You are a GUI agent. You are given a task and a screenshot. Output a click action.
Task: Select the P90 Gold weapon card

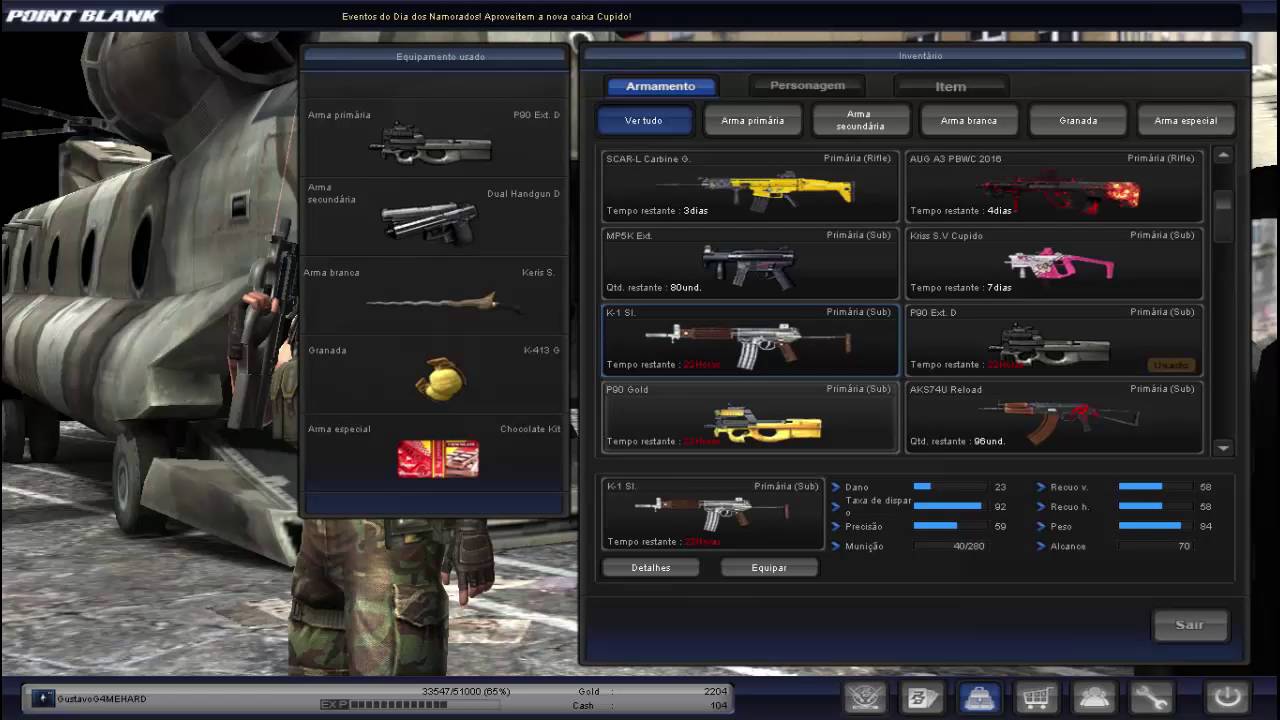(x=750, y=417)
